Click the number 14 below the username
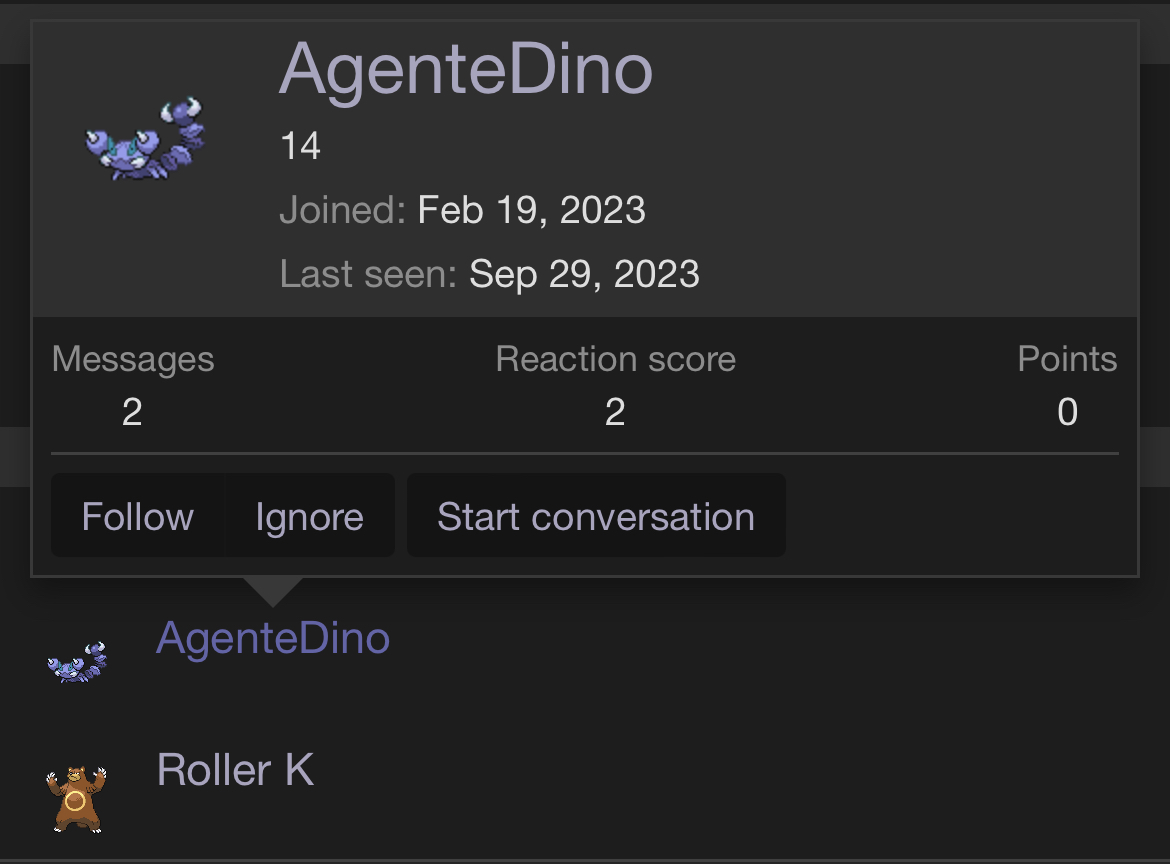This screenshot has width=1170, height=864. 300,148
